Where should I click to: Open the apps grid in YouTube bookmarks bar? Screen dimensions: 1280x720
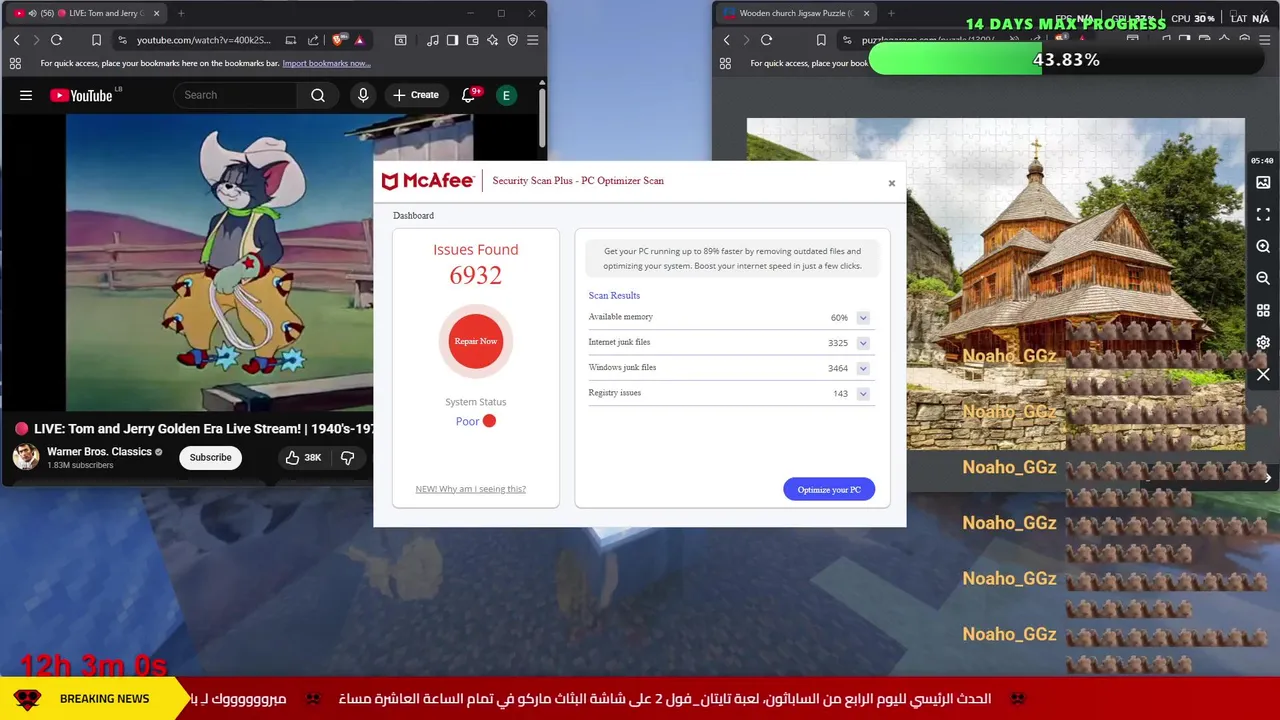coord(15,63)
